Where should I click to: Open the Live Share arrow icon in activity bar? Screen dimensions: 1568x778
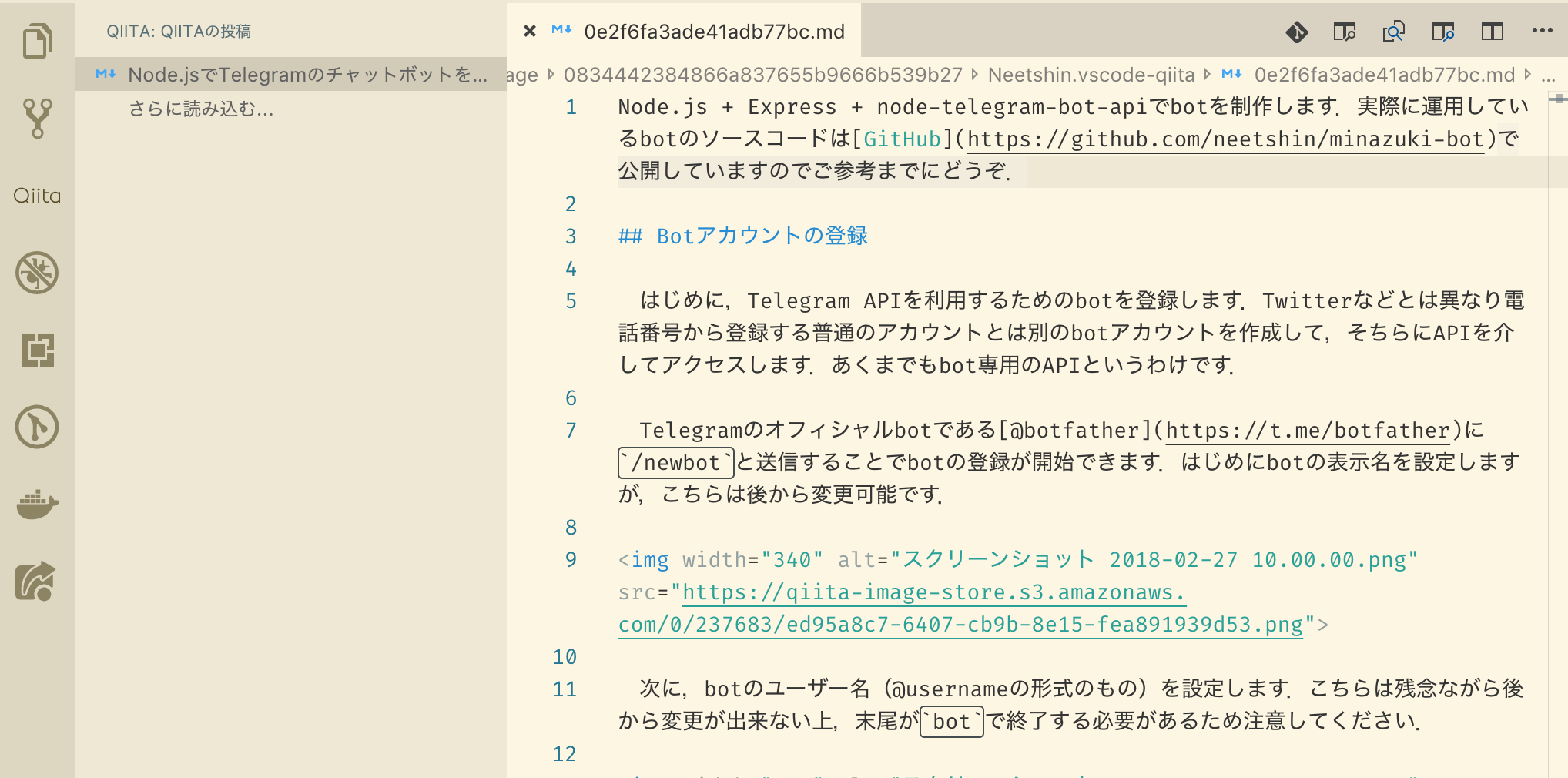37,581
